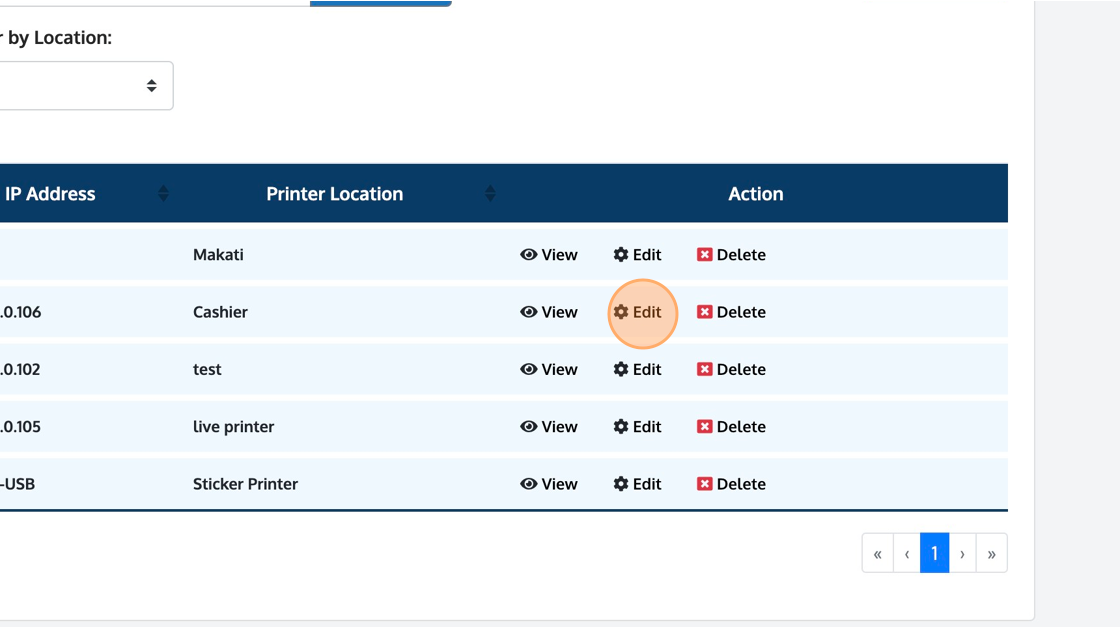The image size is (1120, 628).
Task: Click the Action column header
Action: click(756, 194)
